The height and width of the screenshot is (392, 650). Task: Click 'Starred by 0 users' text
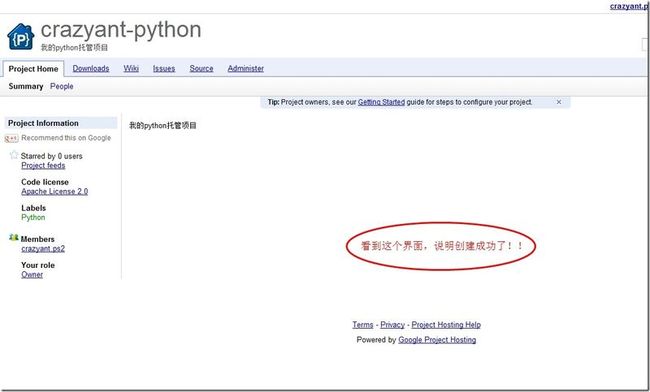[x=52, y=156]
